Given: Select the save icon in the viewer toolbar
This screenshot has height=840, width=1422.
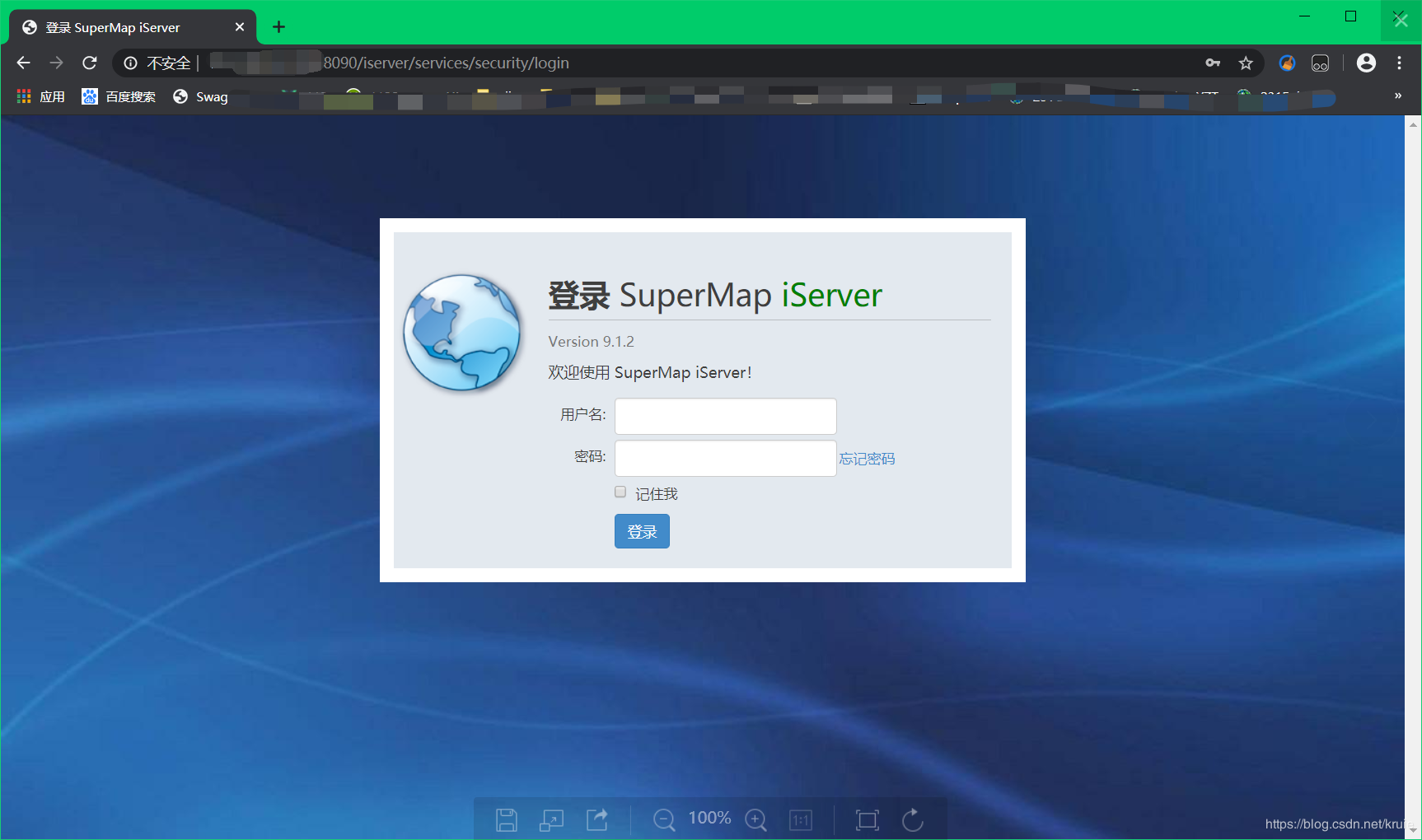Looking at the screenshot, I should click(507, 819).
